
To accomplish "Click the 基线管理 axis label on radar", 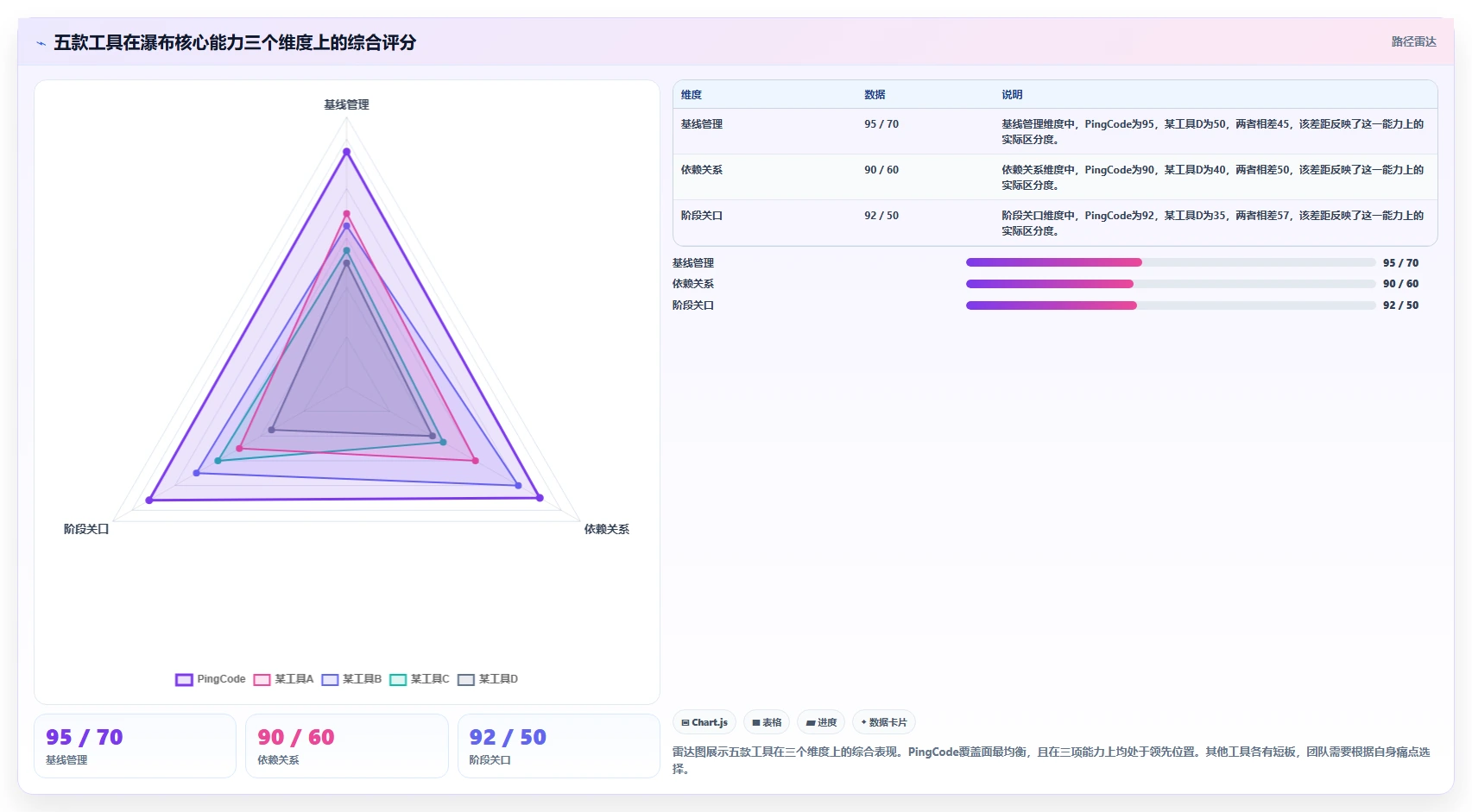I will pos(346,104).
